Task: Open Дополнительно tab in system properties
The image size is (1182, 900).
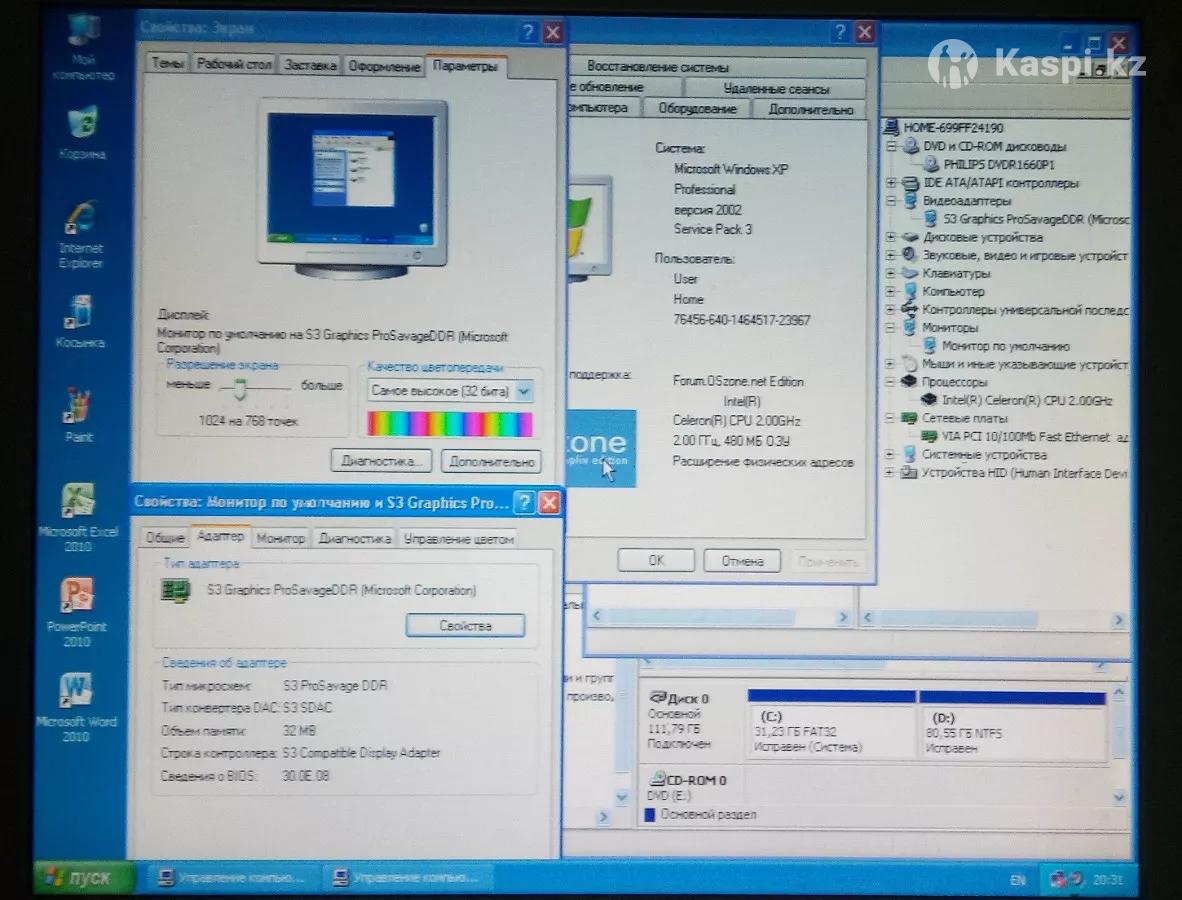Action: [810, 109]
